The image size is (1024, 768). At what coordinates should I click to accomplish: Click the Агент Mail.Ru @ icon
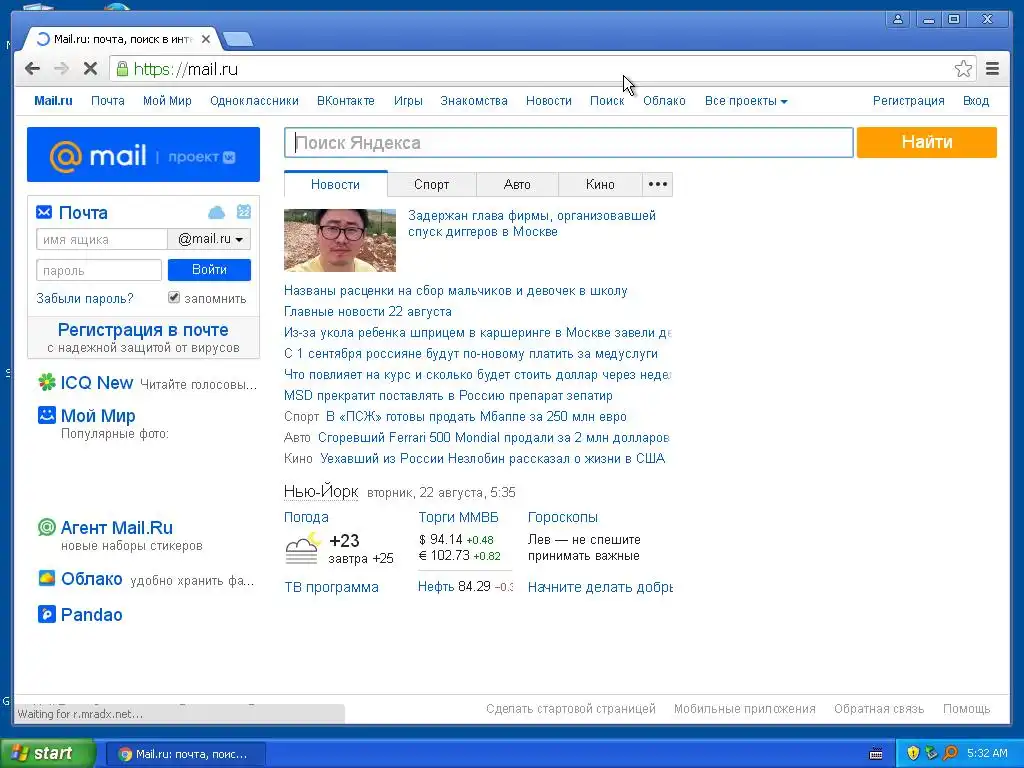pos(46,527)
